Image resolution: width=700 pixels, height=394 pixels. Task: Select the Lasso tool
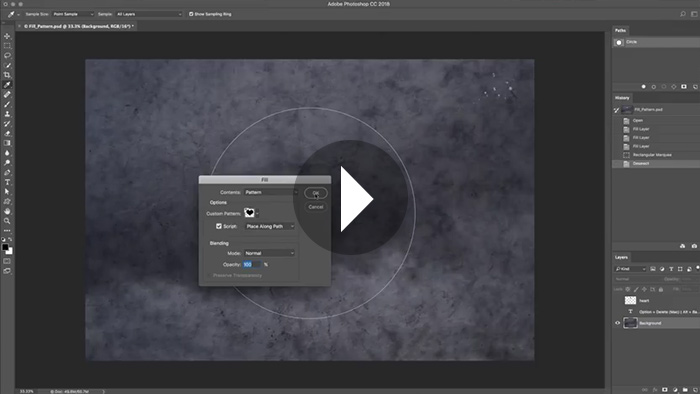[7, 55]
